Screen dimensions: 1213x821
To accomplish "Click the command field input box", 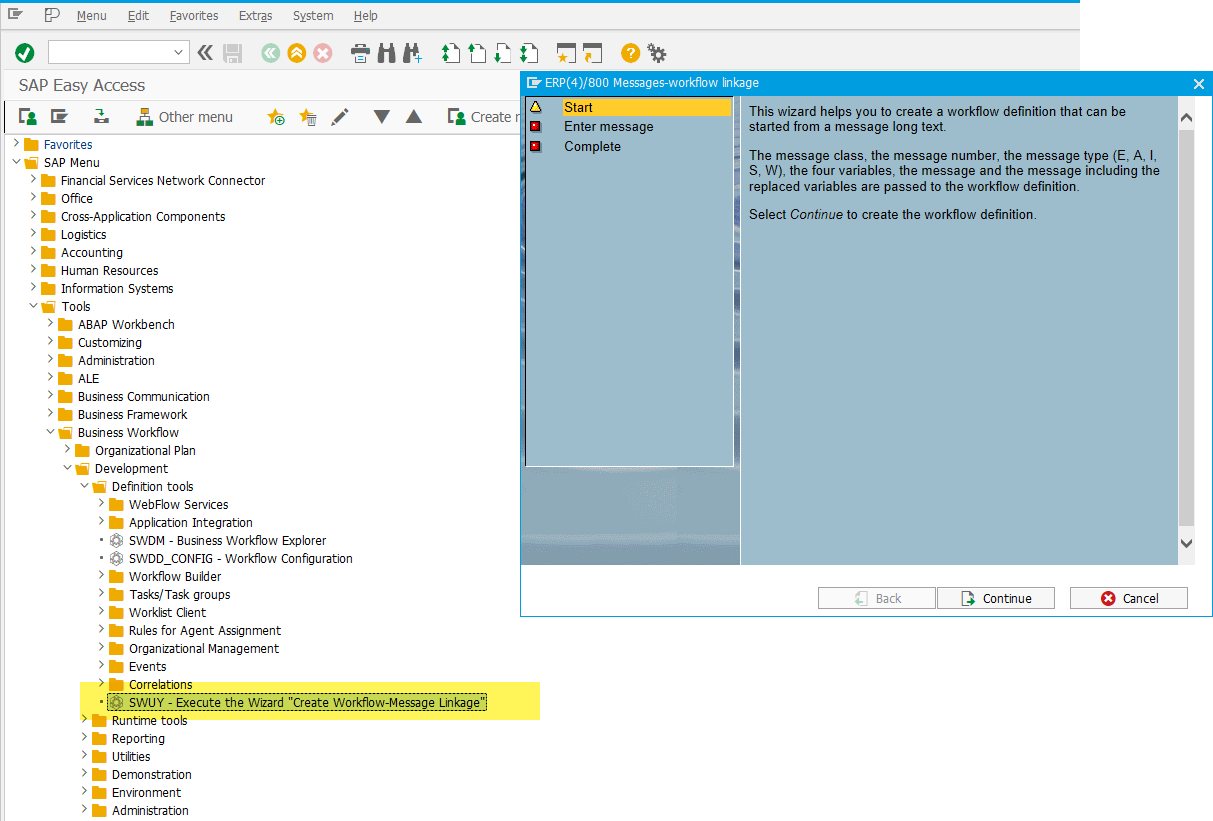I will coord(109,53).
